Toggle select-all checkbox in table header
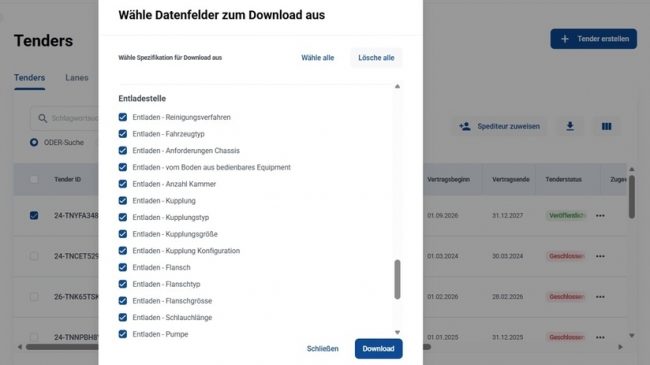 click(x=34, y=179)
